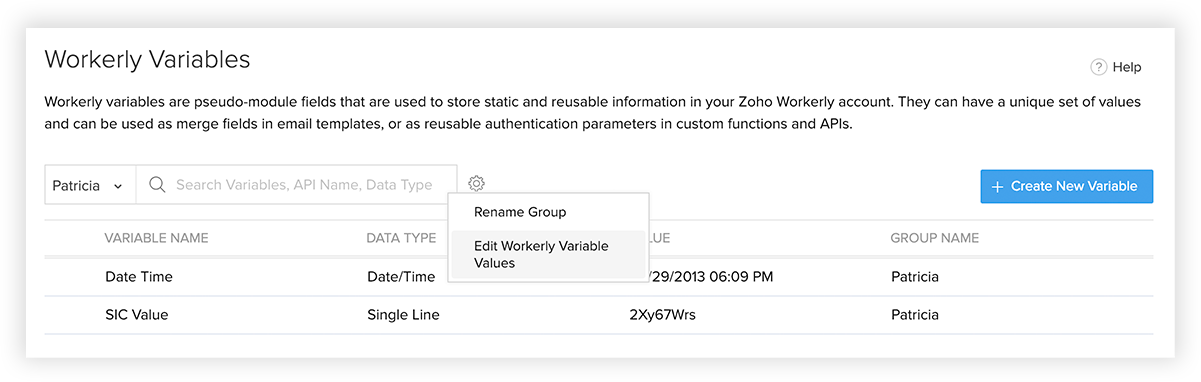The image size is (1201, 382).
Task: Open the Help link
Action: [1116, 67]
